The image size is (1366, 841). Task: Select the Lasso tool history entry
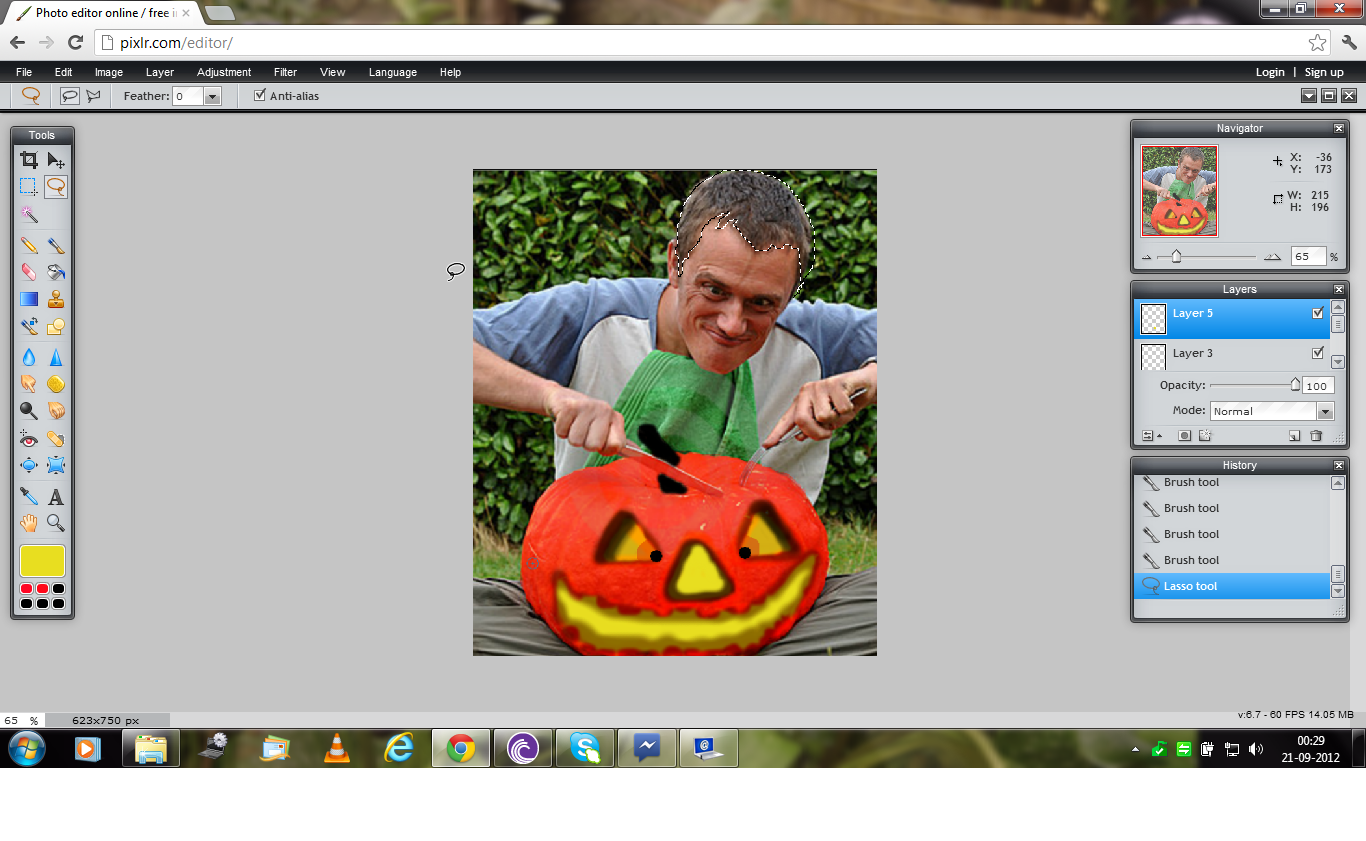tap(1232, 586)
